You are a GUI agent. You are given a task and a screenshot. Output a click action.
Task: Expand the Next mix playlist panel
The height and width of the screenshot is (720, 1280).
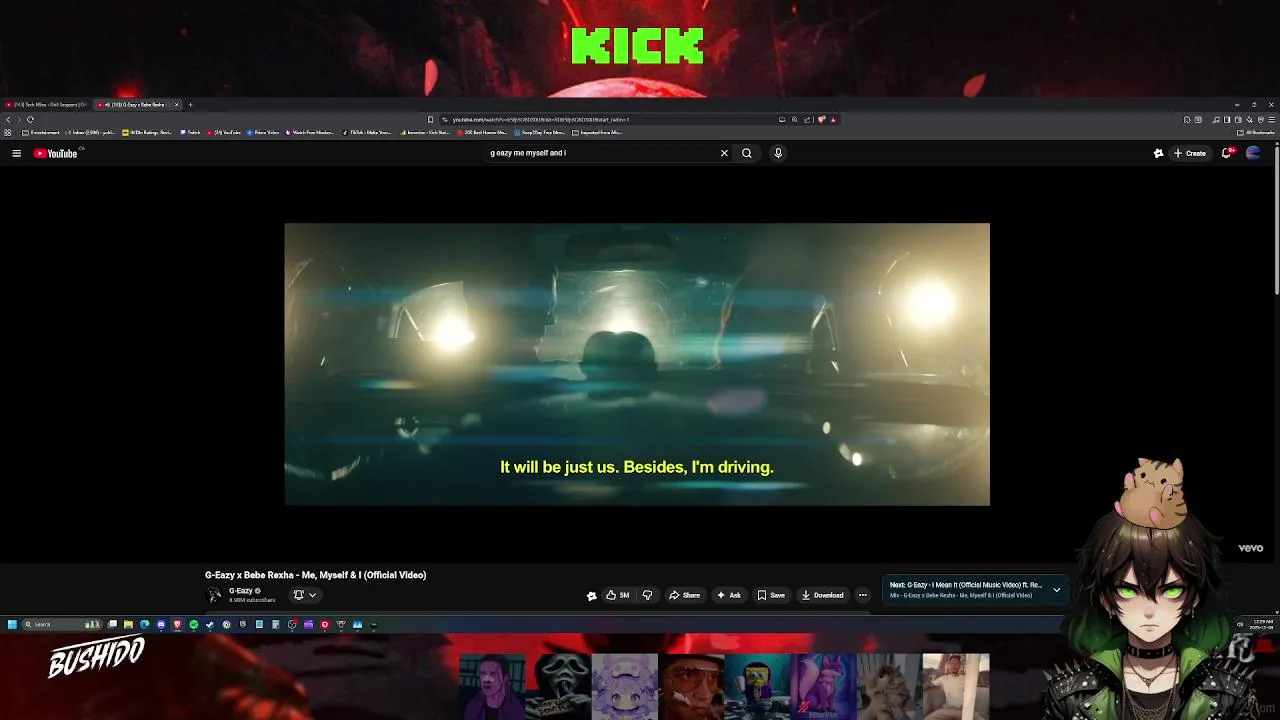tap(1056, 590)
